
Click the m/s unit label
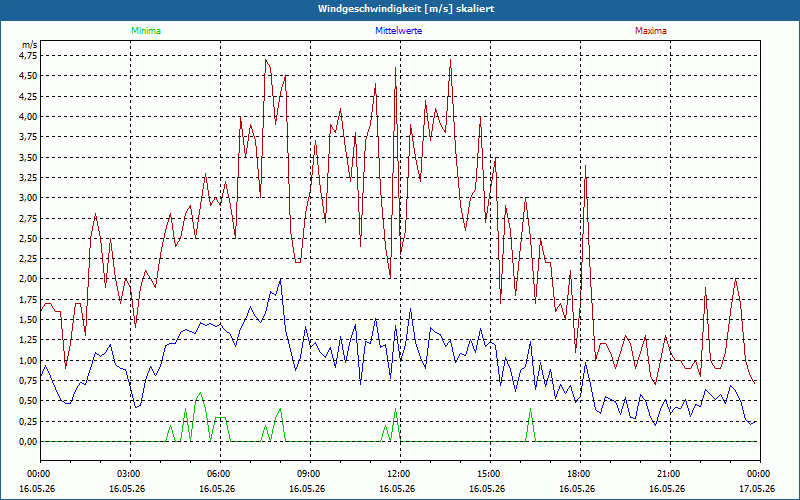30,45
